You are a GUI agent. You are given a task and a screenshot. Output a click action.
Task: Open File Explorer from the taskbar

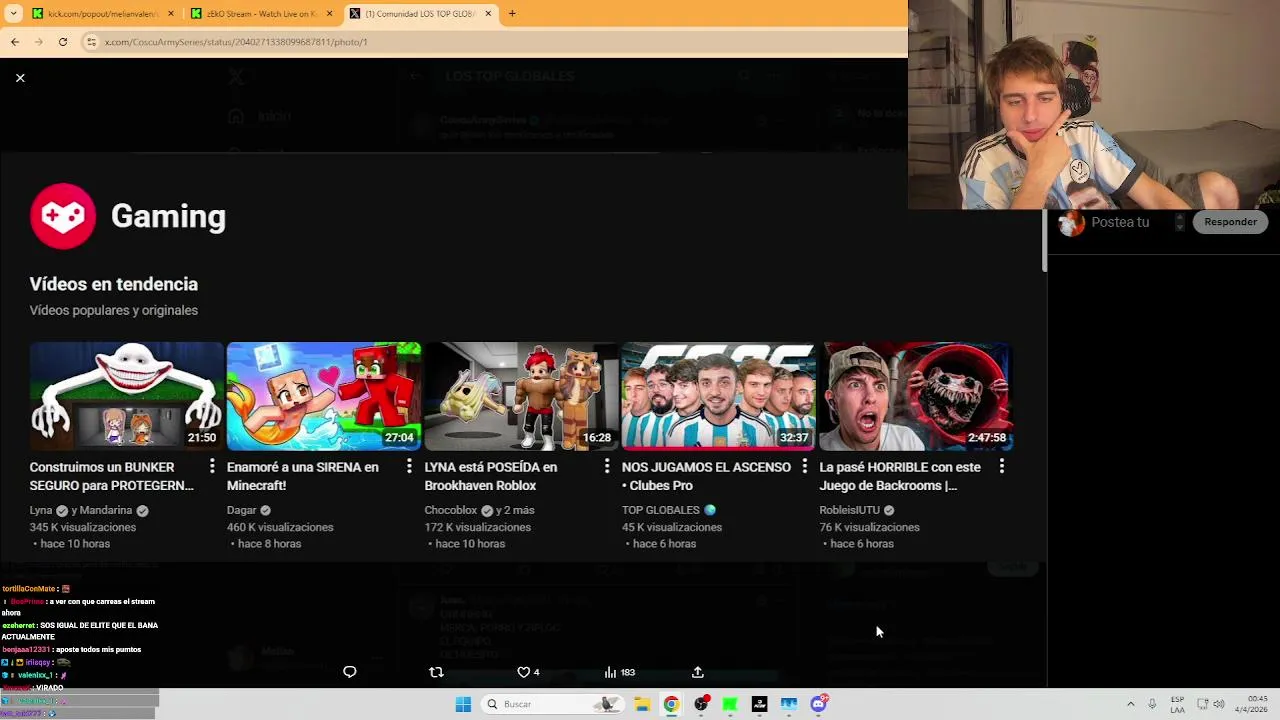(642, 704)
